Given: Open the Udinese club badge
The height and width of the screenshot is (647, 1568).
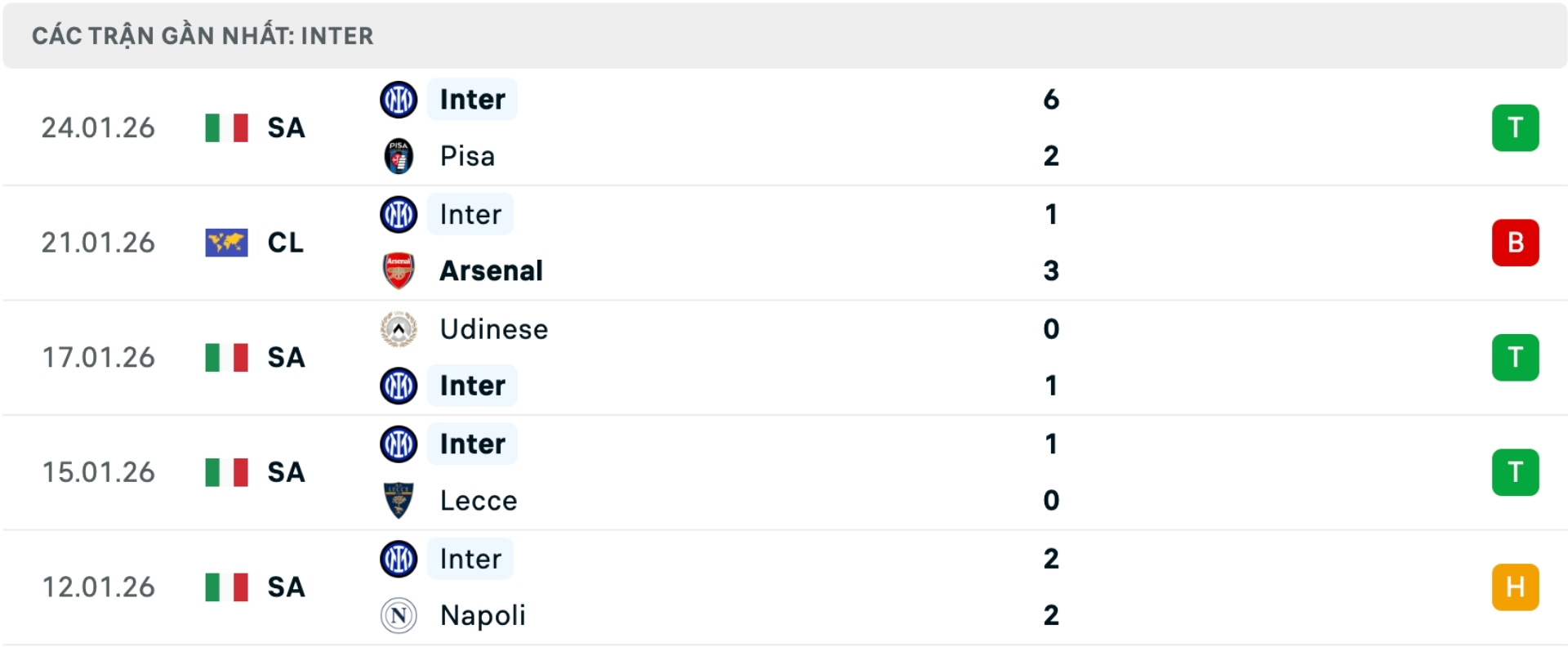Looking at the screenshot, I should click(x=399, y=329).
